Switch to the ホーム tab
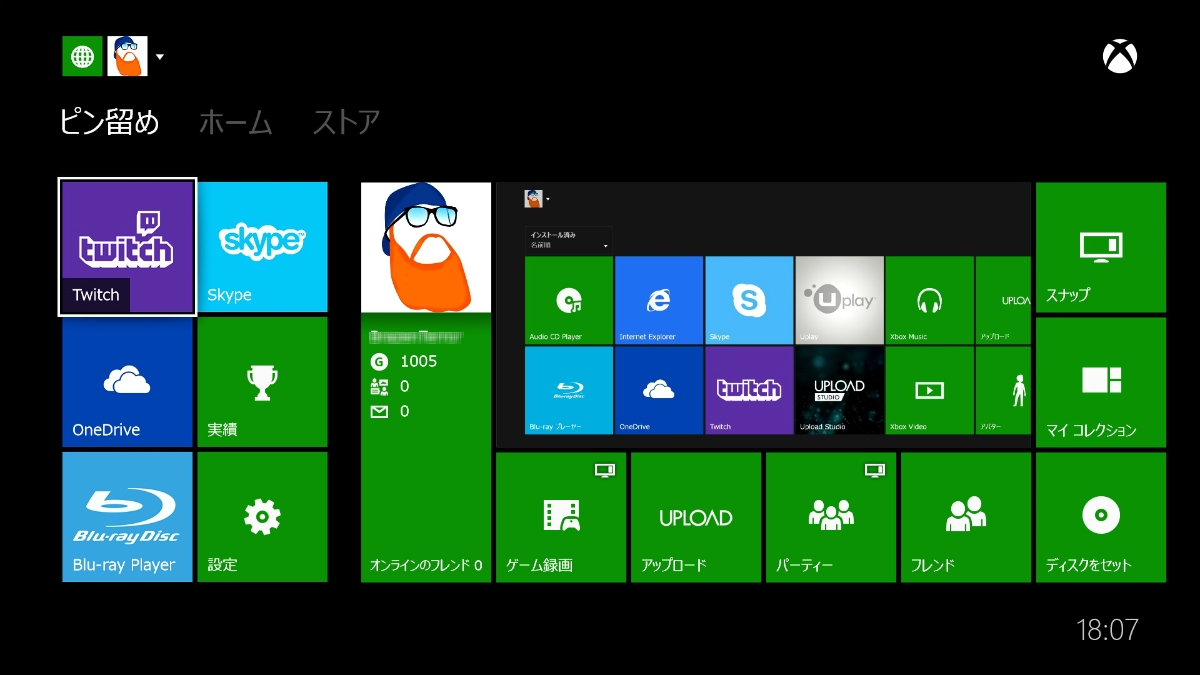 [235, 123]
